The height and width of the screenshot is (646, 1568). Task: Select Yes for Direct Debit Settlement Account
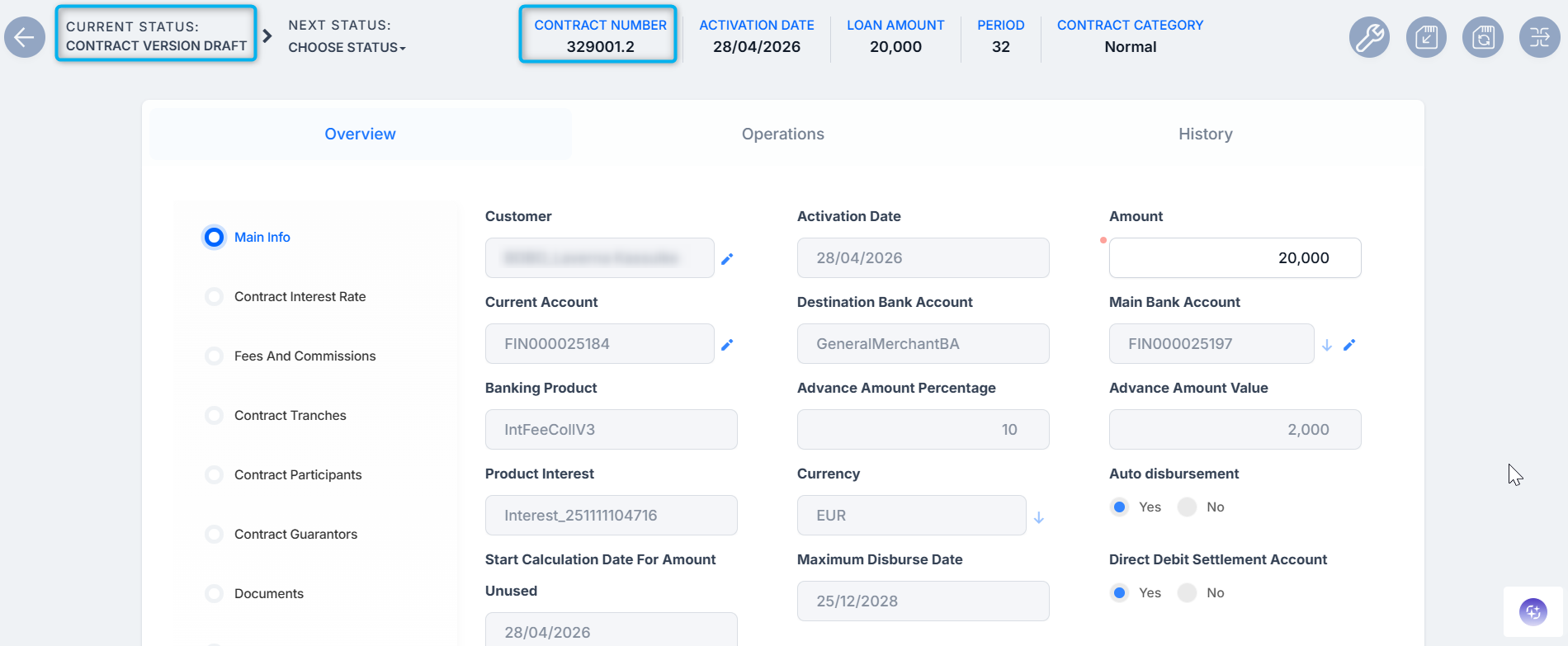(x=1120, y=592)
